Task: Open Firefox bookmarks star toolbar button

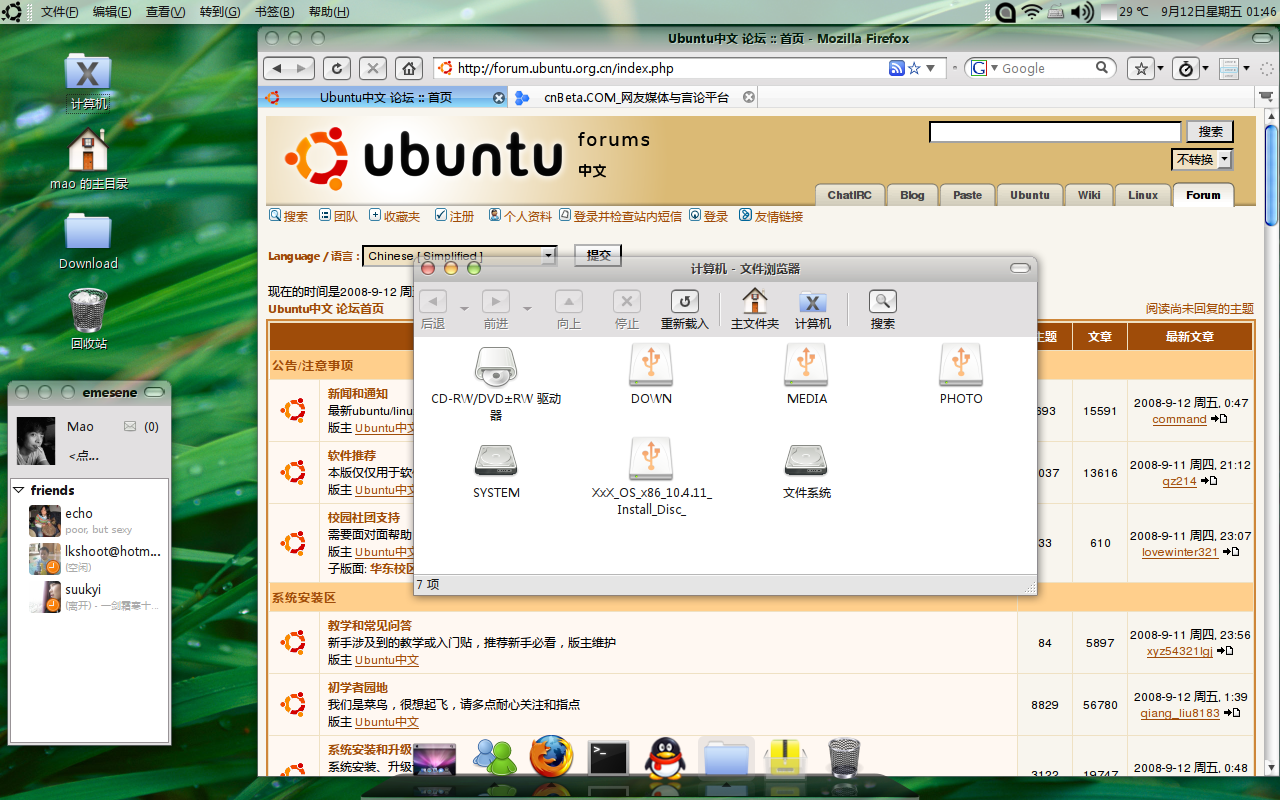Action: click(1140, 68)
